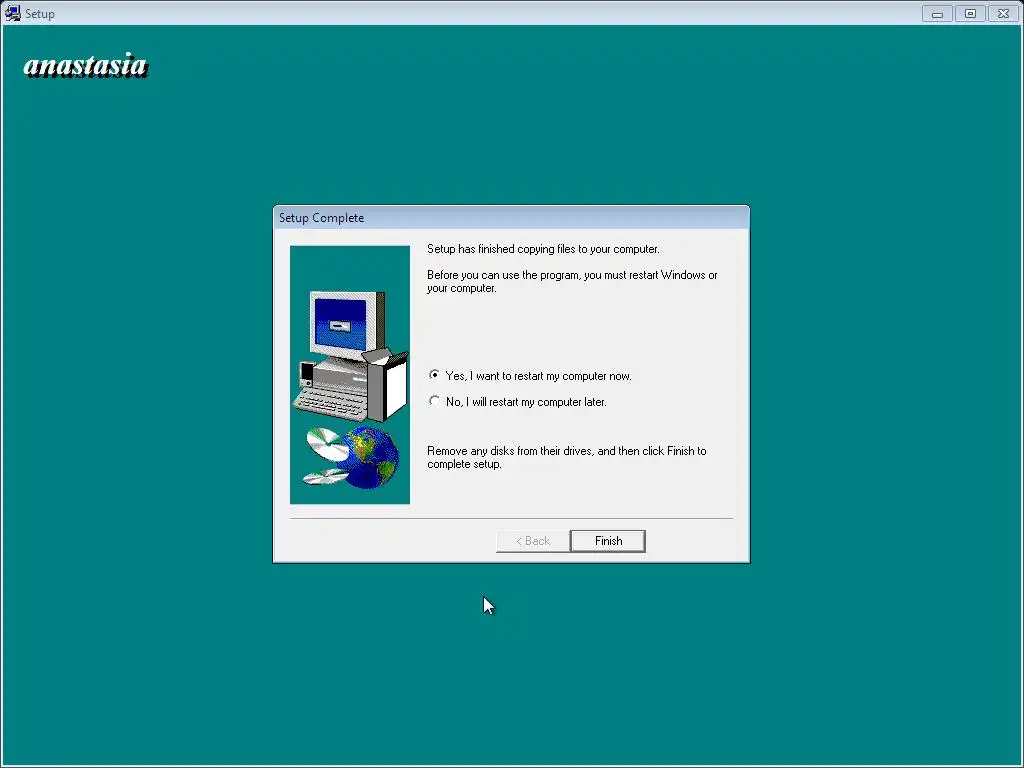Click the Finish button
Screen dimensions: 1024x768
608,541
